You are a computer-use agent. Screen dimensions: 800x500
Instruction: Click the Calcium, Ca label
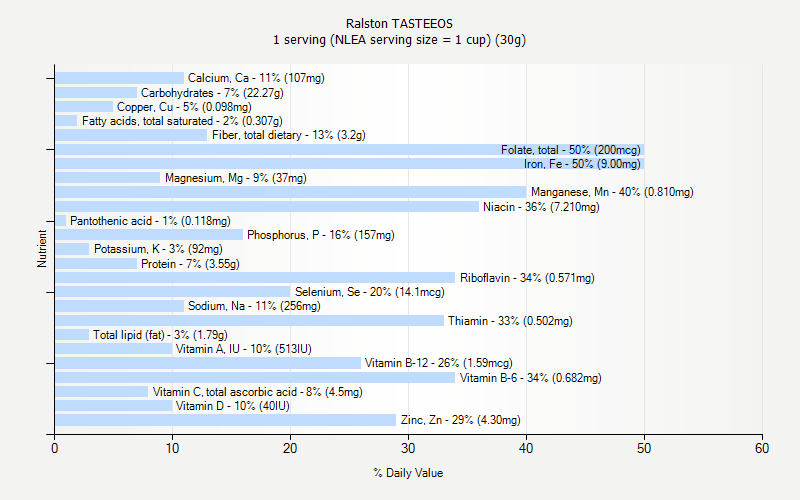click(x=256, y=78)
